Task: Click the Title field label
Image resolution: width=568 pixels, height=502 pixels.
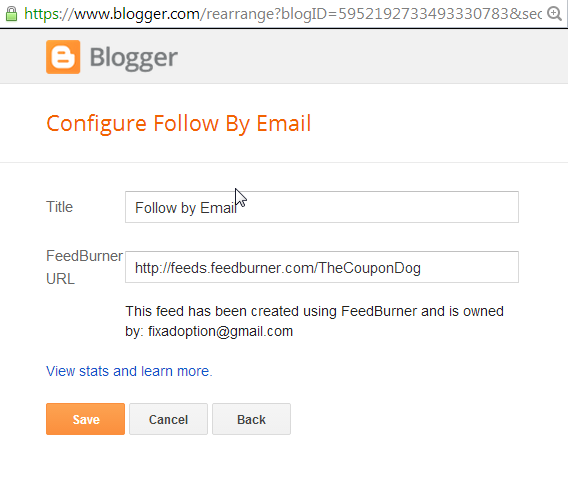Action: pyautogui.click(x=59, y=207)
